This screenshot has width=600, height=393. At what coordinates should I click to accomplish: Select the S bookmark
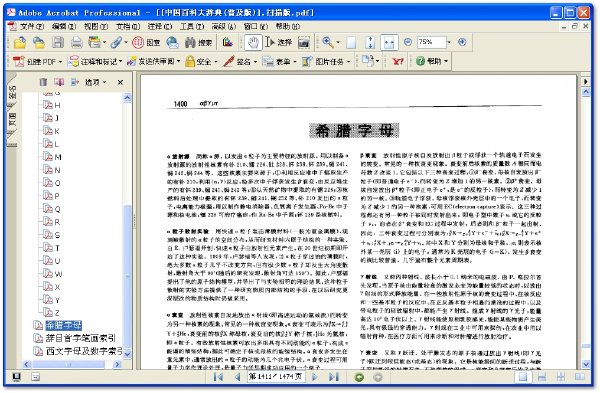pyautogui.click(x=52, y=235)
